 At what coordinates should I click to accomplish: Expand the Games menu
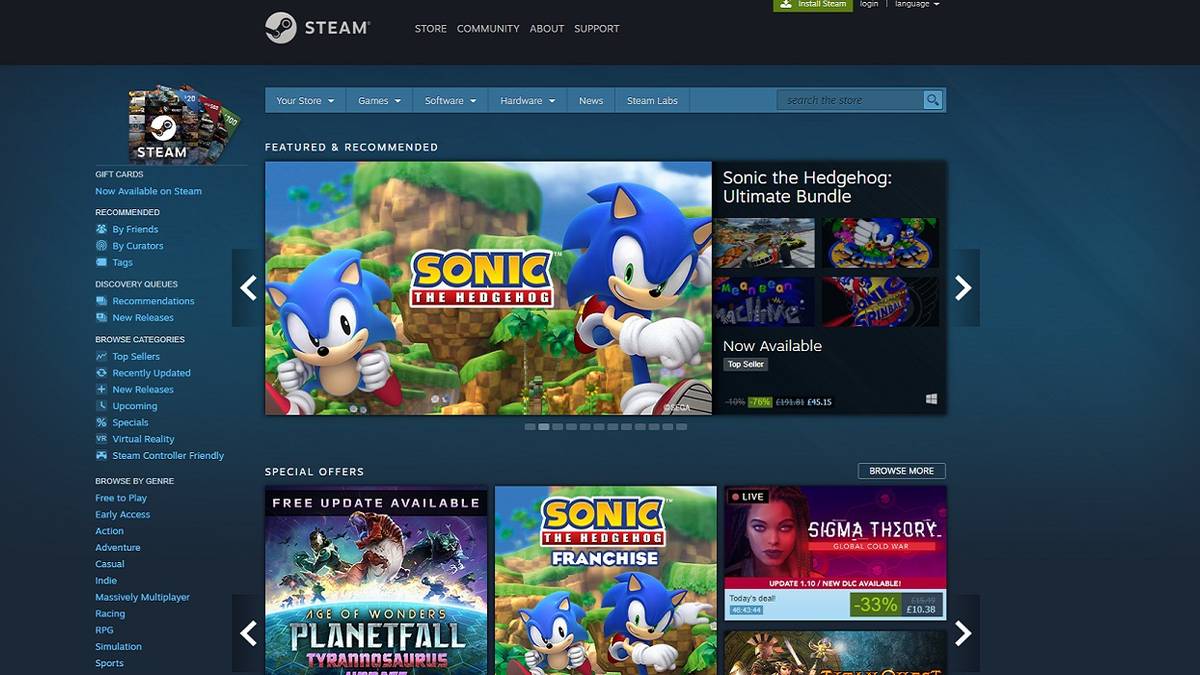pos(378,100)
